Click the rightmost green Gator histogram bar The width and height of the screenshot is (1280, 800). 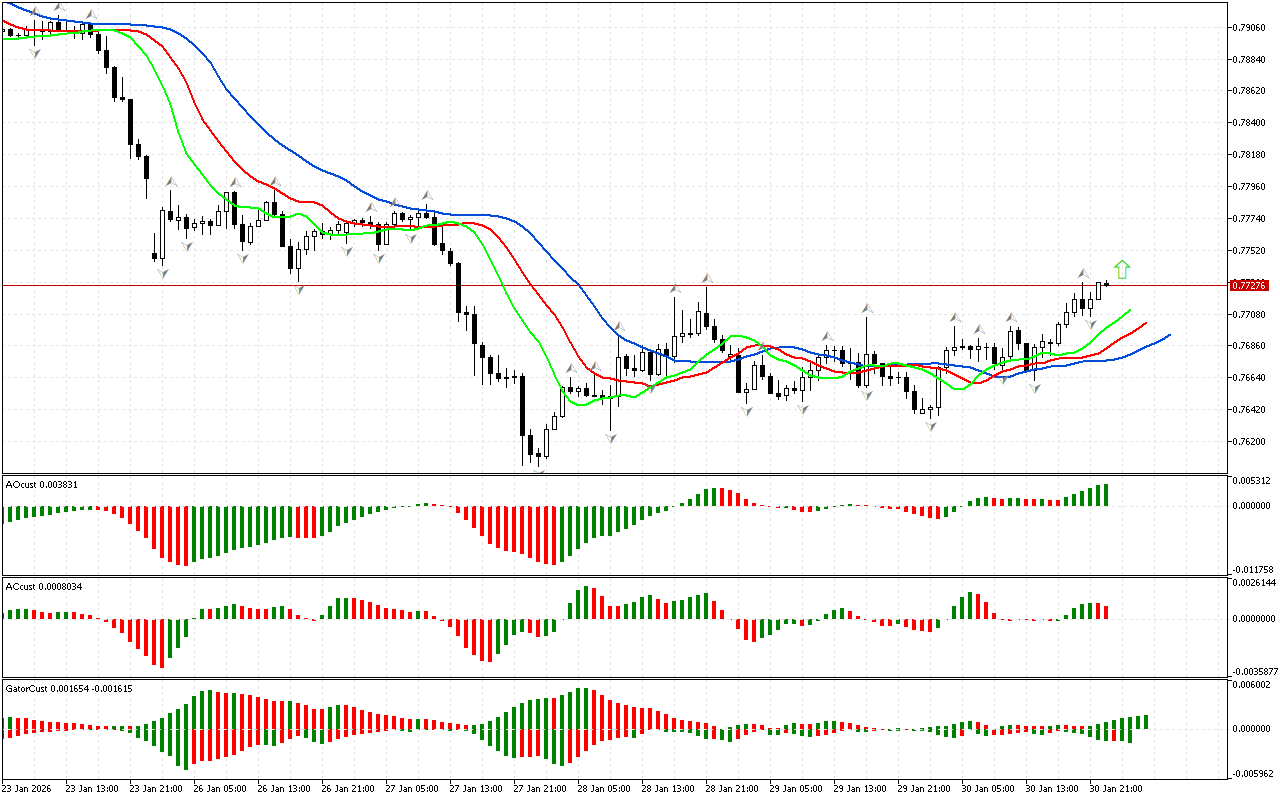coord(1145,722)
